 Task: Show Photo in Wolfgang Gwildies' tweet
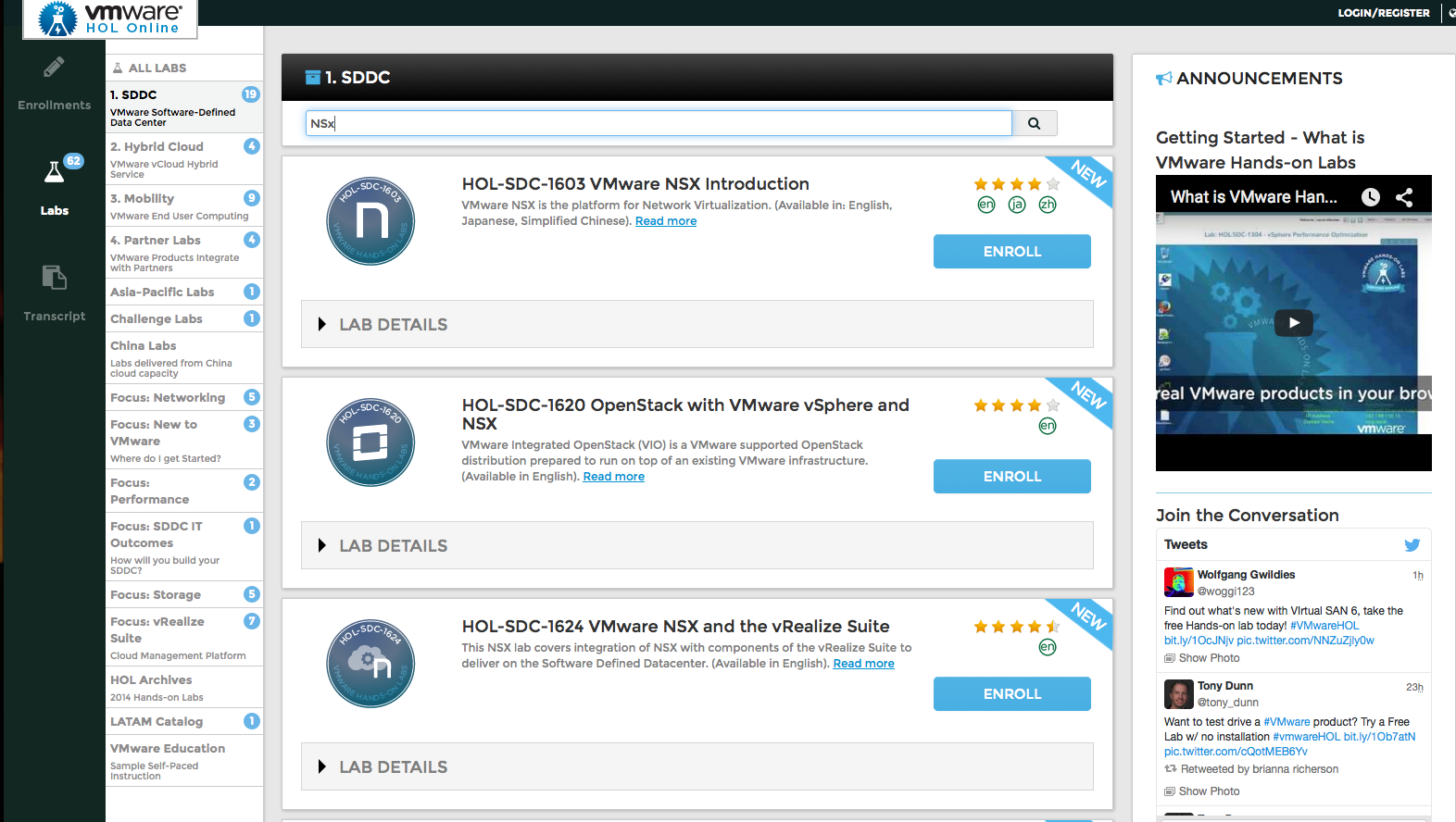coord(1202,658)
